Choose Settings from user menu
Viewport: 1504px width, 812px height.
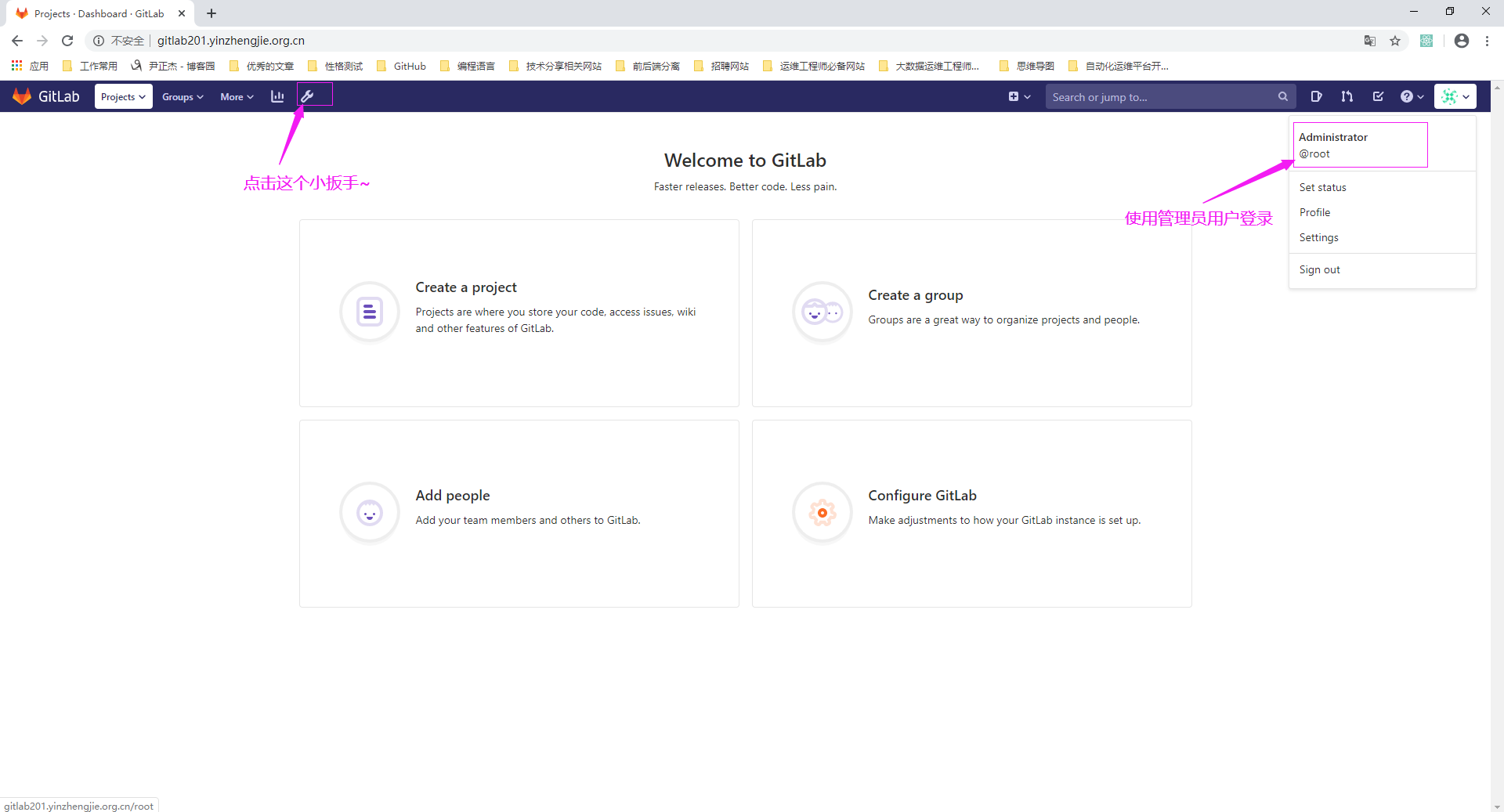pyautogui.click(x=1318, y=237)
